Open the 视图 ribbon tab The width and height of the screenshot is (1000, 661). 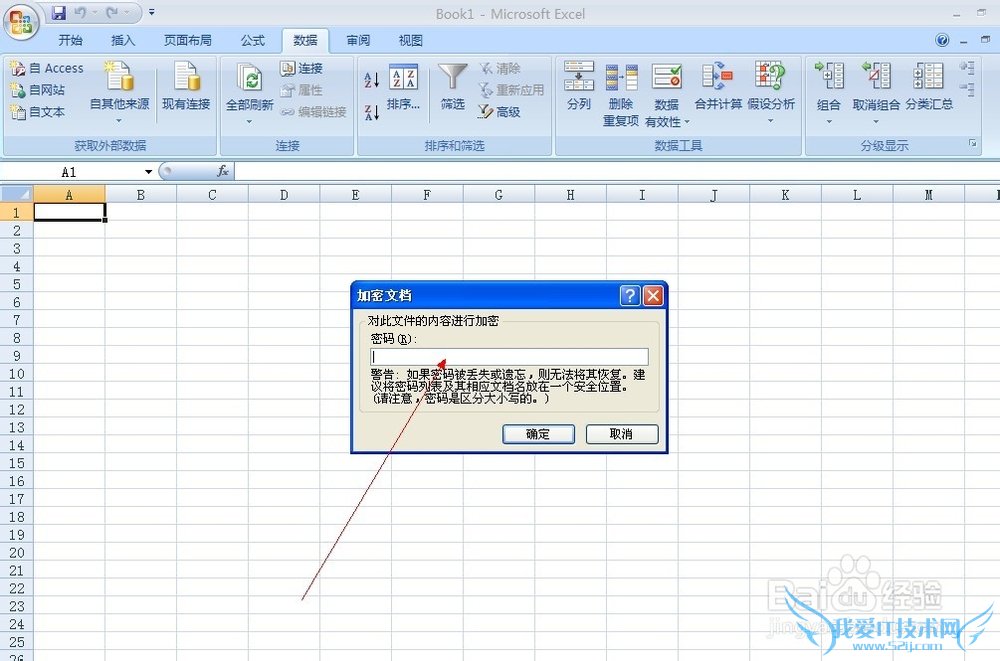411,41
